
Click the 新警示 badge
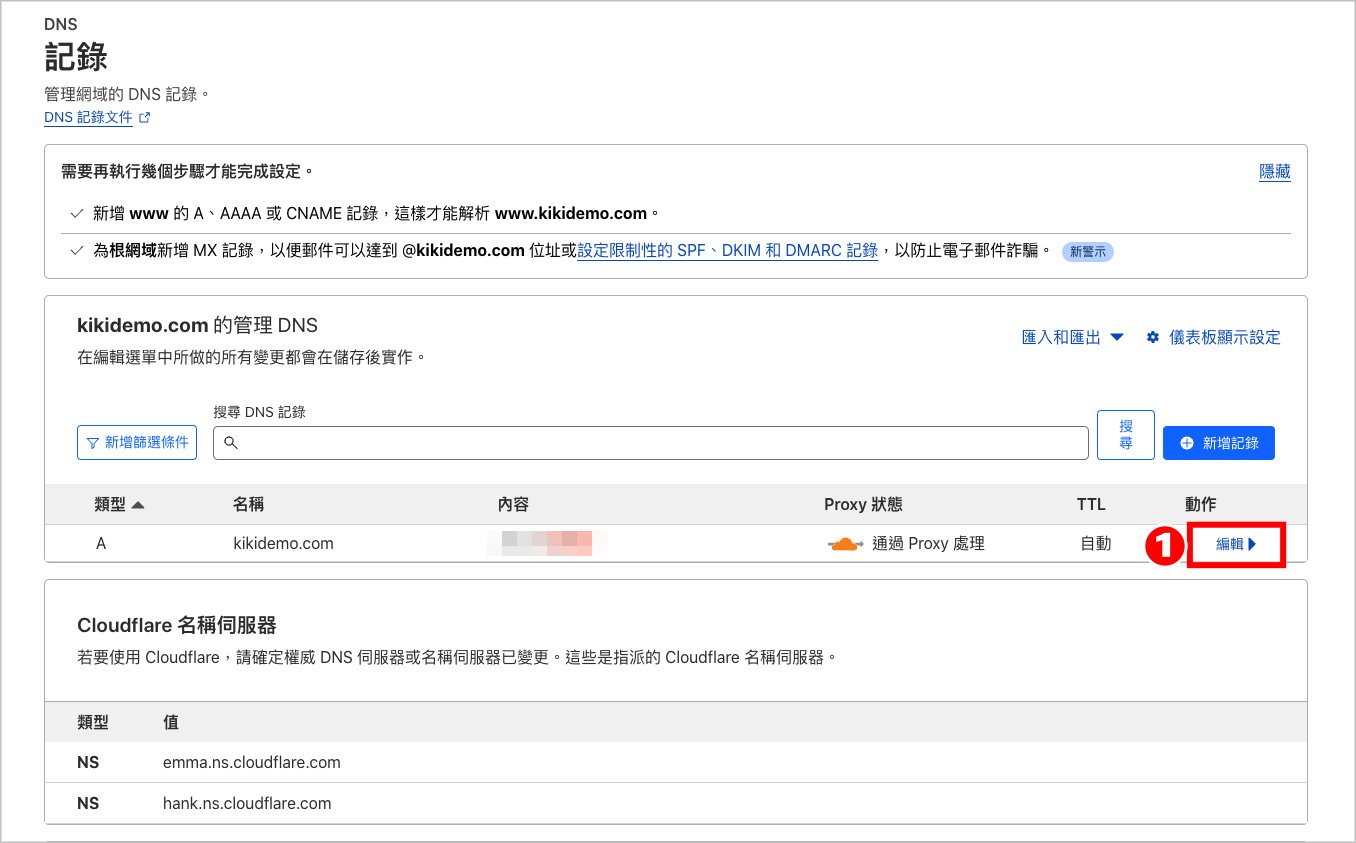[1088, 252]
